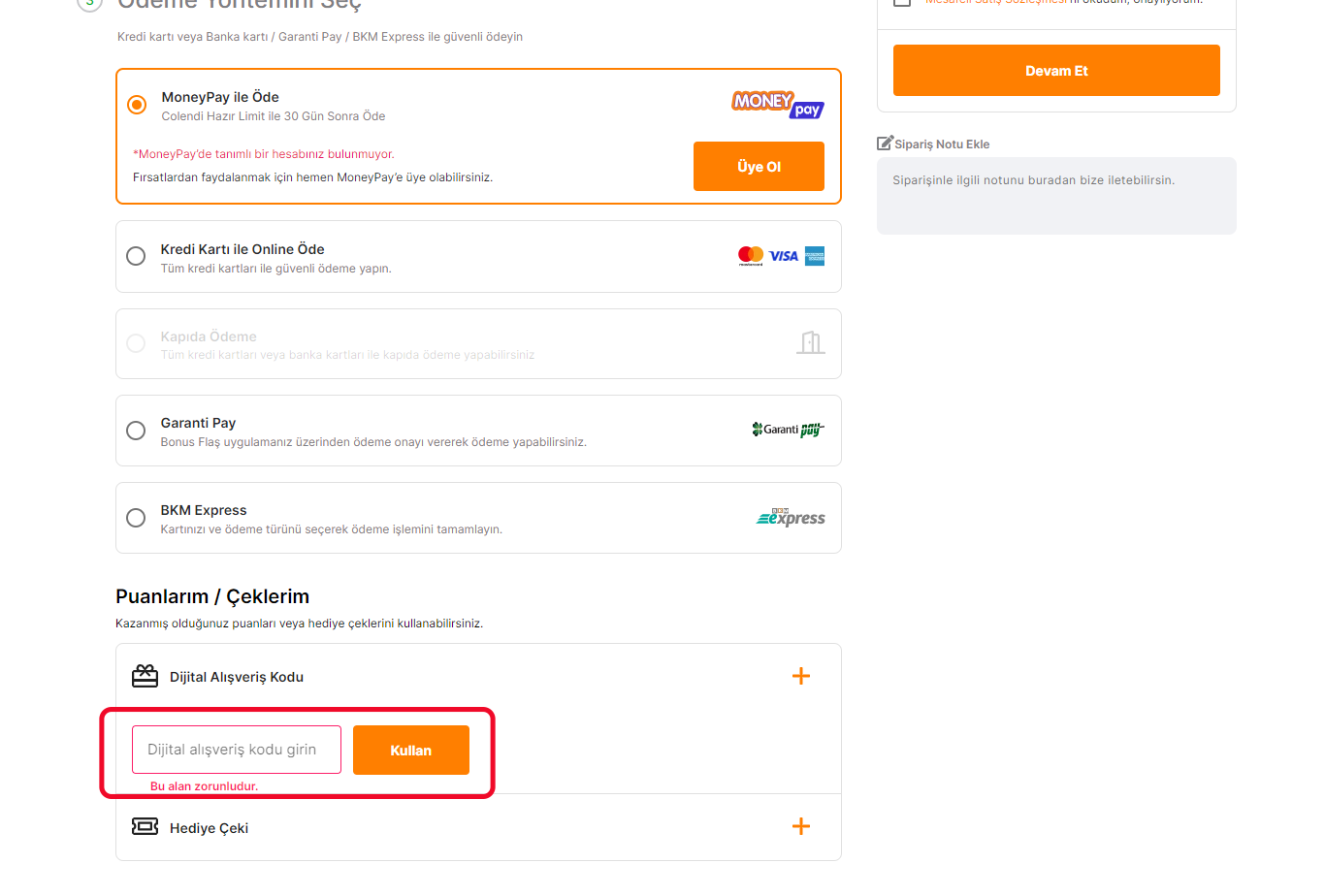Click the American Express logo icon

pyautogui.click(x=815, y=256)
